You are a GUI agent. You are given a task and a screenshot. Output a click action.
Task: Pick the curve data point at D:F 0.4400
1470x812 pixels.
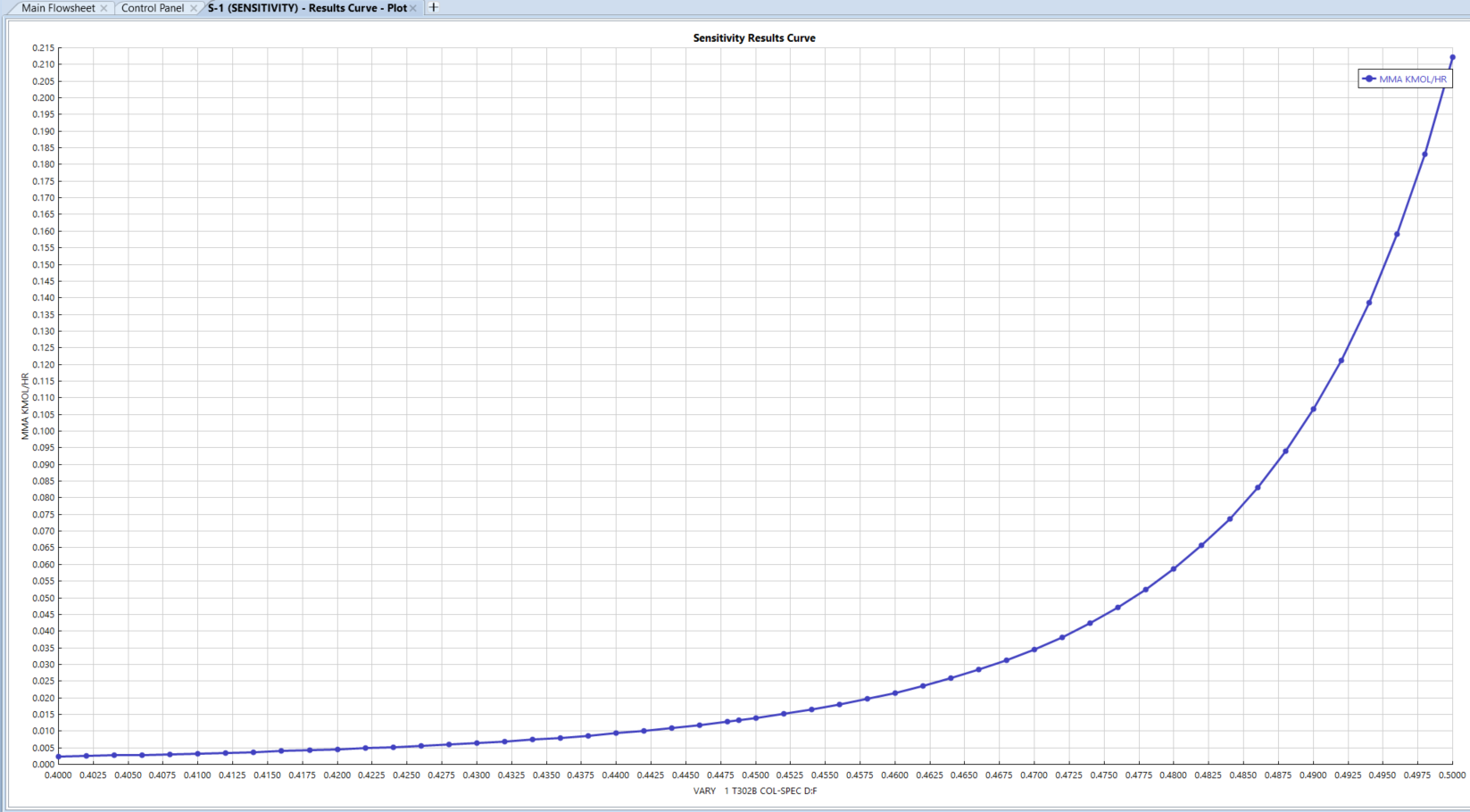(616, 733)
